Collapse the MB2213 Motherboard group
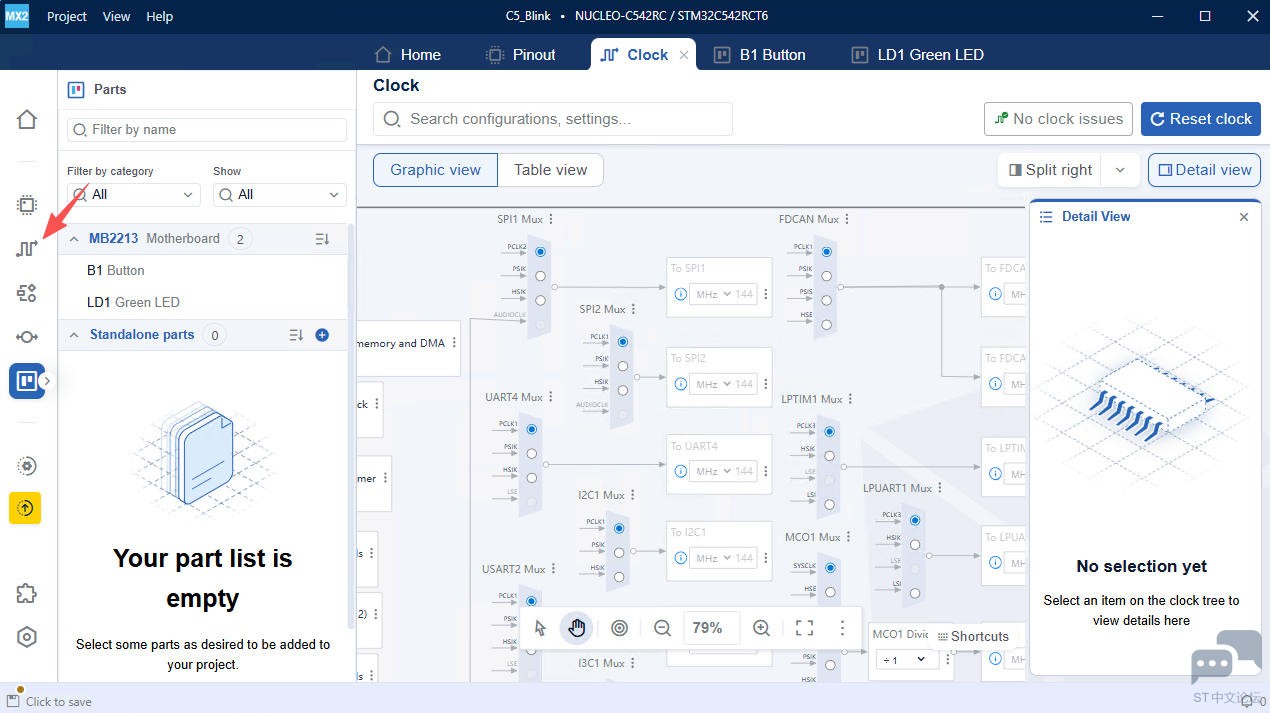1270x713 pixels. [74, 239]
